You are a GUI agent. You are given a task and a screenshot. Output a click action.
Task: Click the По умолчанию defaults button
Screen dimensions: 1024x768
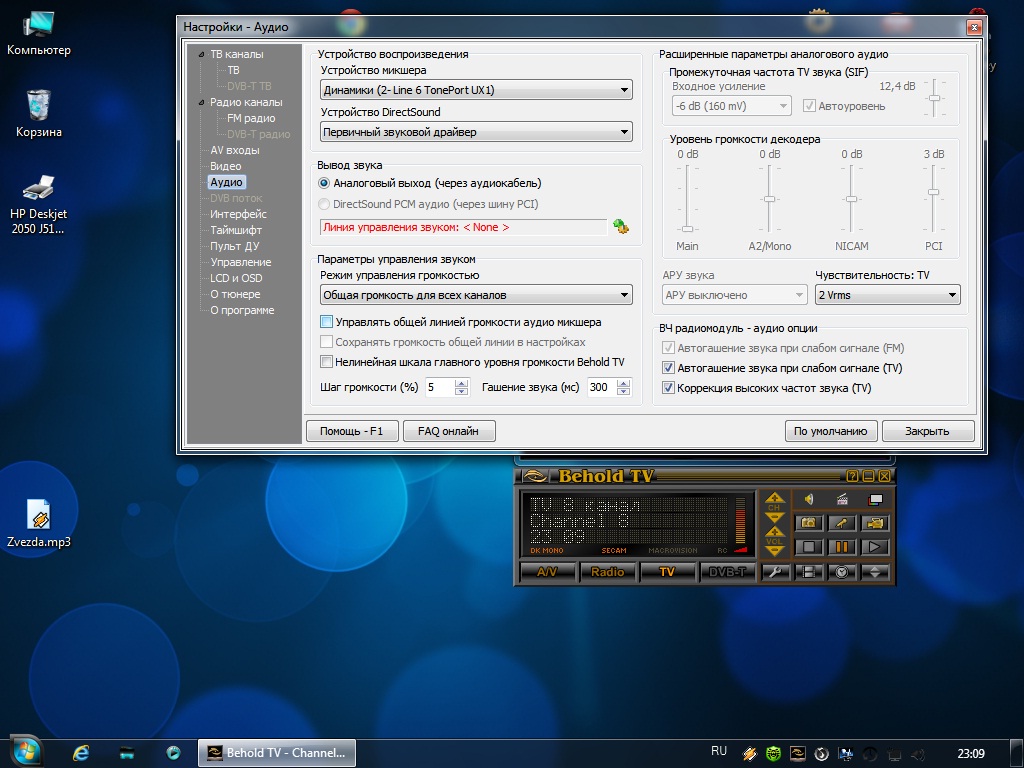[x=831, y=431]
